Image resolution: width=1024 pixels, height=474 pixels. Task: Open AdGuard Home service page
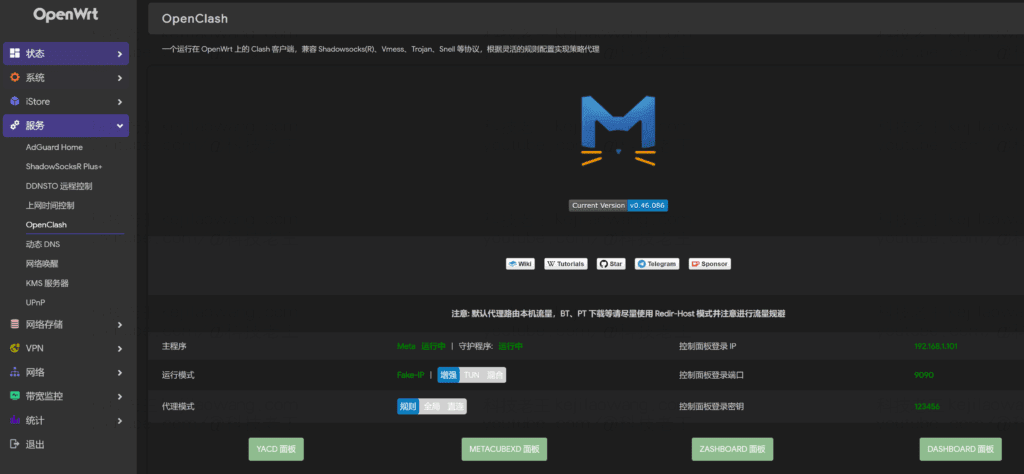pyautogui.click(x=54, y=148)
